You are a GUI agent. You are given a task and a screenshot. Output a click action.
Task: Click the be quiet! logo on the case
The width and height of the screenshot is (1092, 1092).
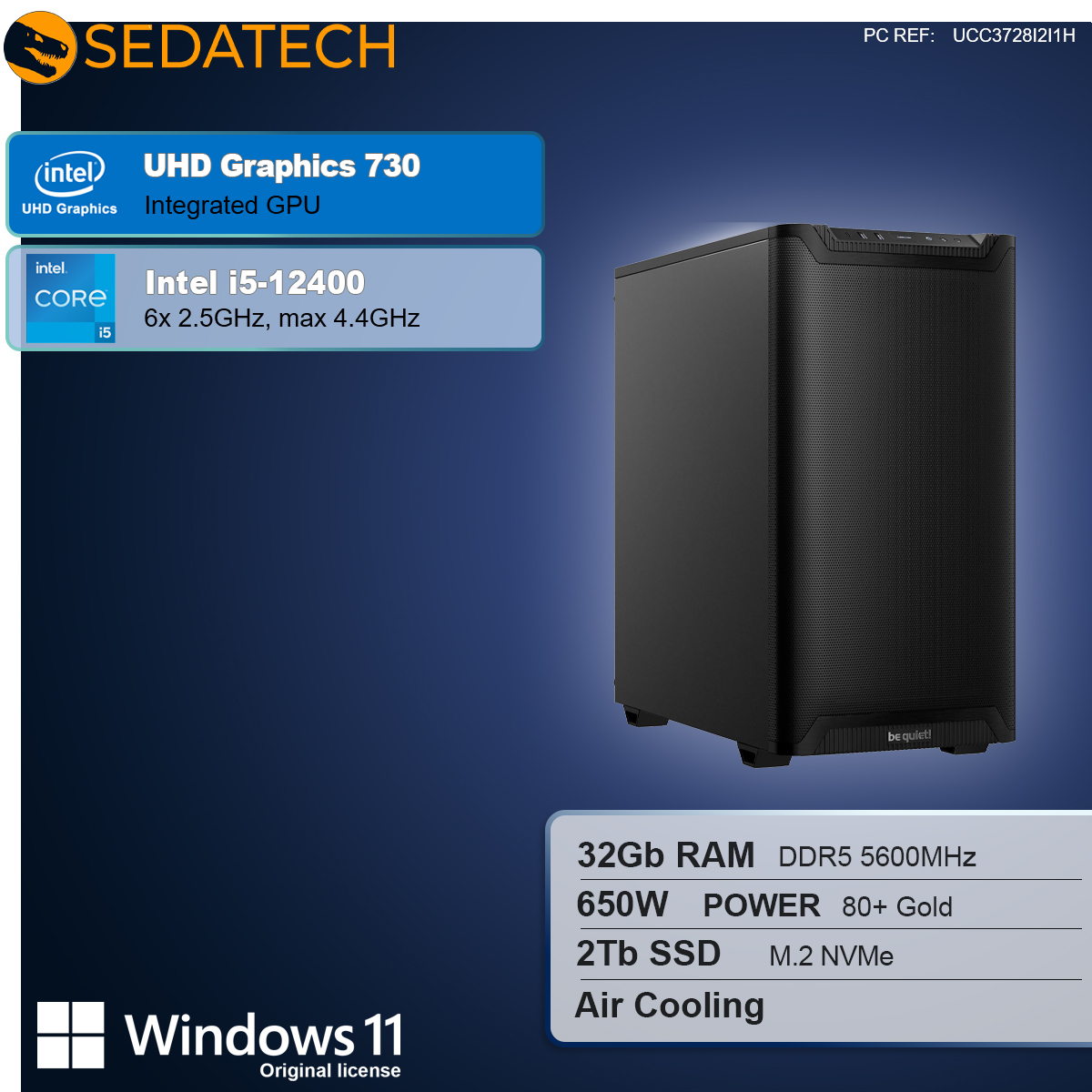(909, 735)
